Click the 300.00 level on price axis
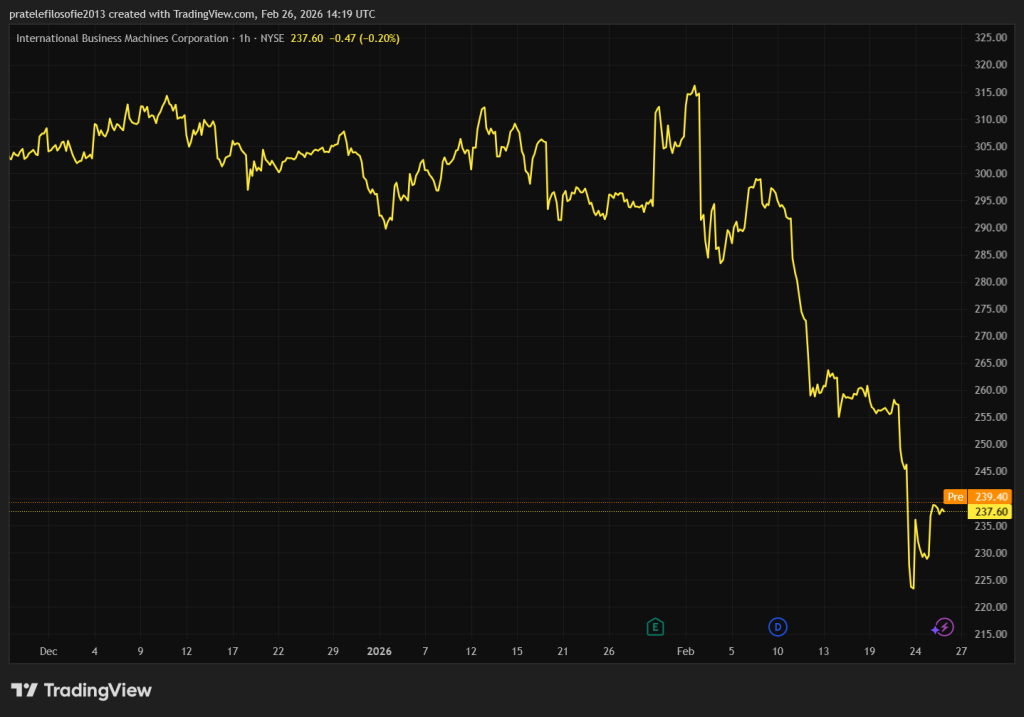The height and width of the screenshot is (717, 1024). tap(989, 173)
